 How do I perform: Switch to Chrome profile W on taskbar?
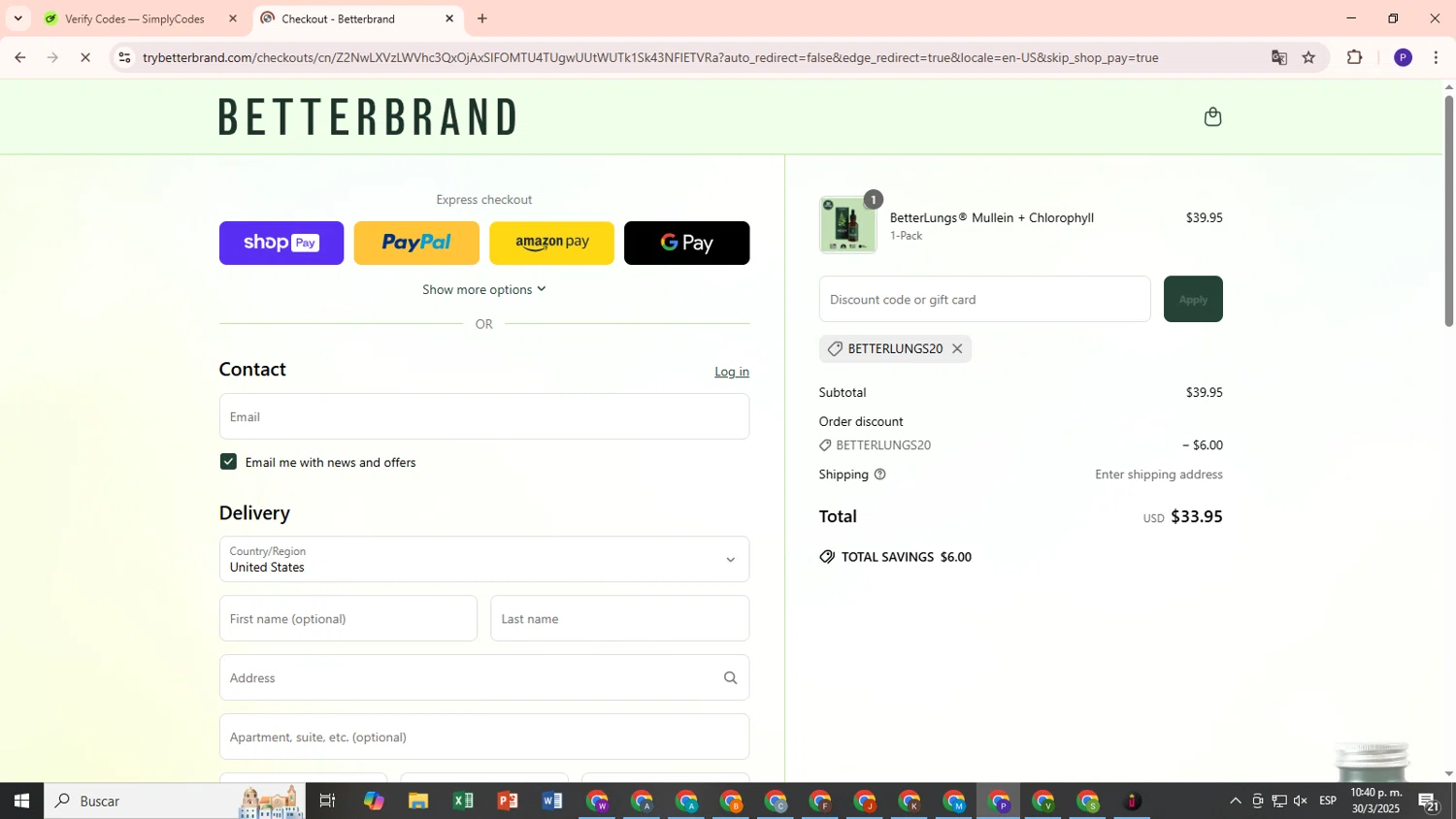coord(597,802)
